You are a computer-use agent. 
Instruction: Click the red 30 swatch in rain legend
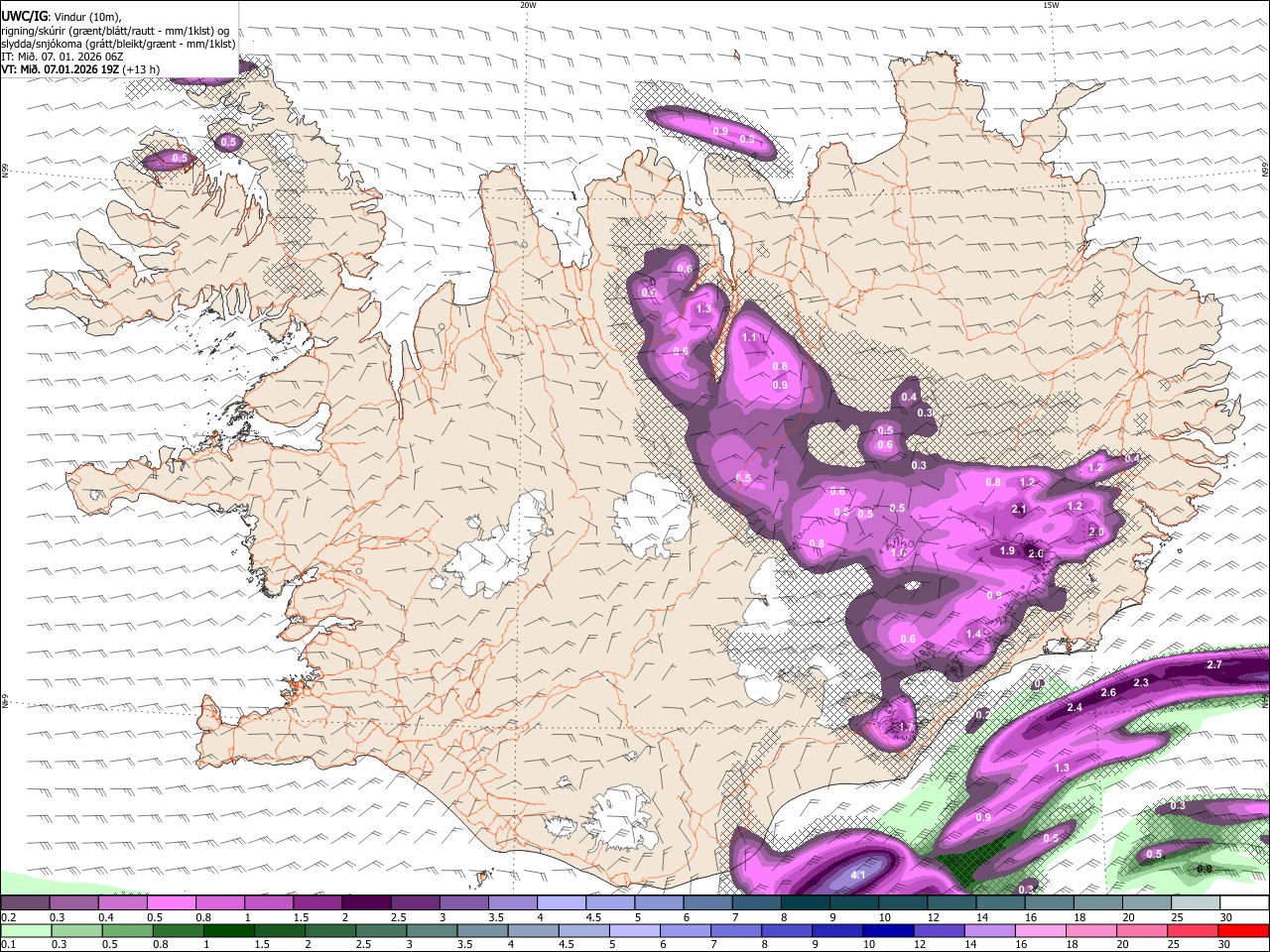1242,930
